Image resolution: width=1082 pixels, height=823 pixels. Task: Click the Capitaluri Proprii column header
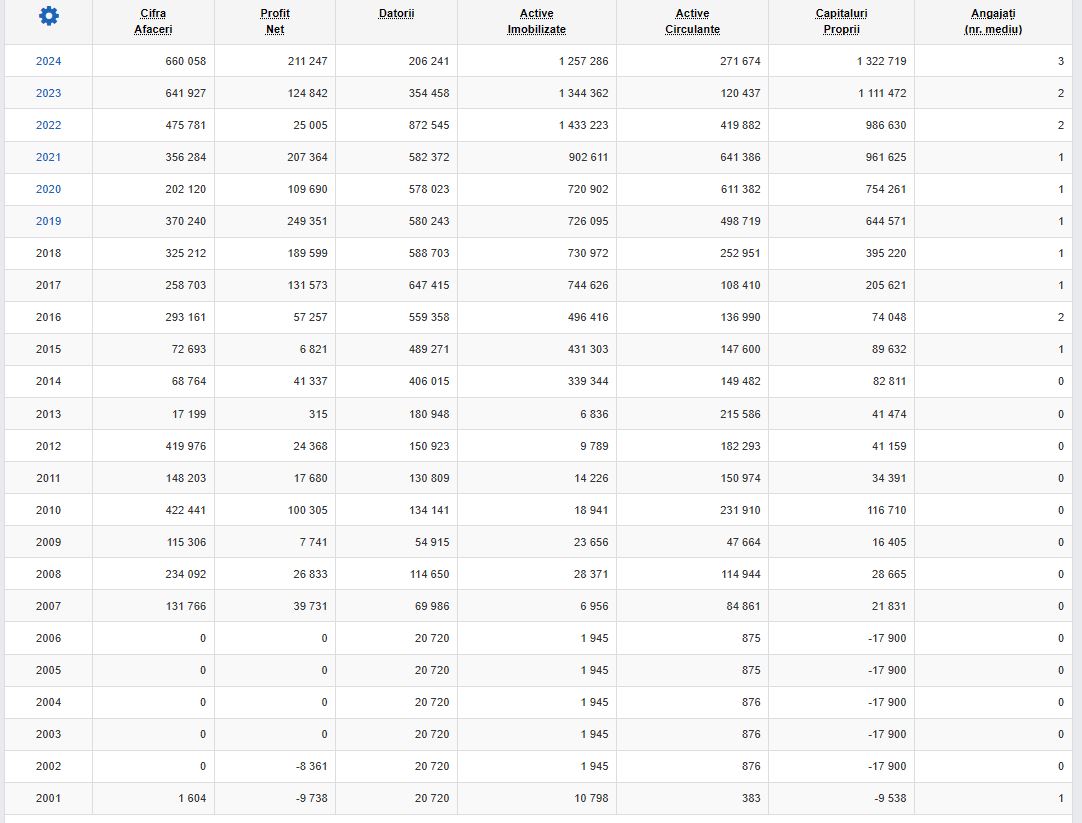click(841, 21)
